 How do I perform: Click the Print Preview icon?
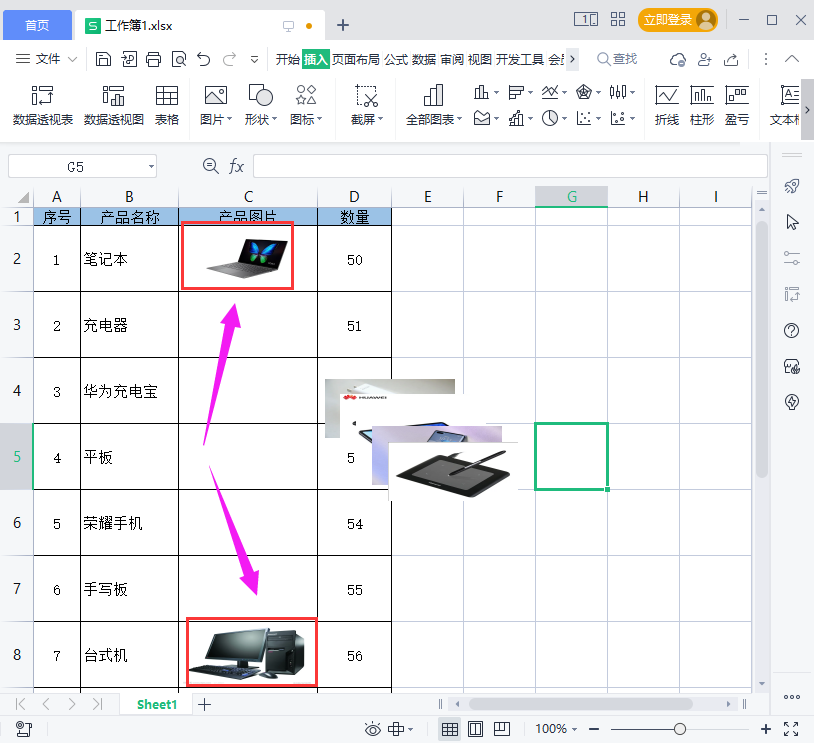179,59
